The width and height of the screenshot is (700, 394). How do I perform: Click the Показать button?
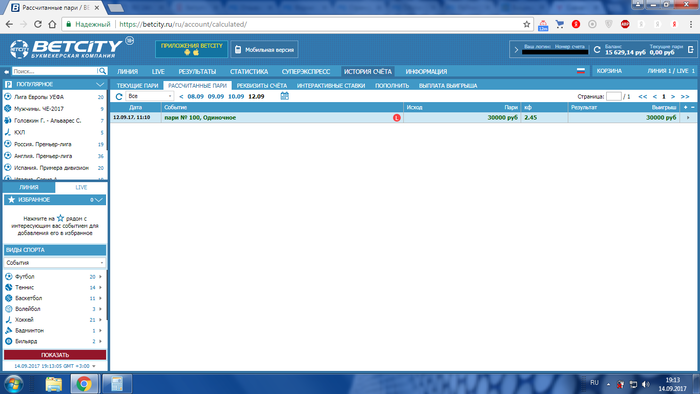coord(55,355)
